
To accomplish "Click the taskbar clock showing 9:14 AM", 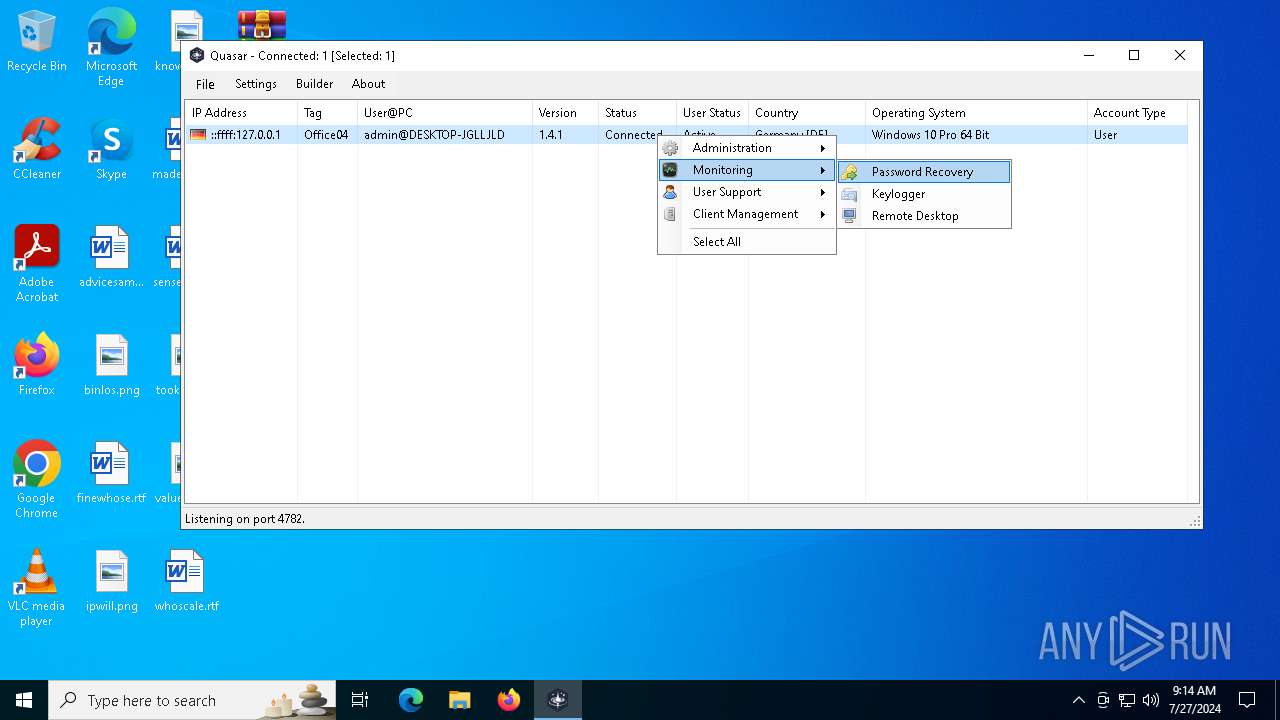I will 1194,700.
